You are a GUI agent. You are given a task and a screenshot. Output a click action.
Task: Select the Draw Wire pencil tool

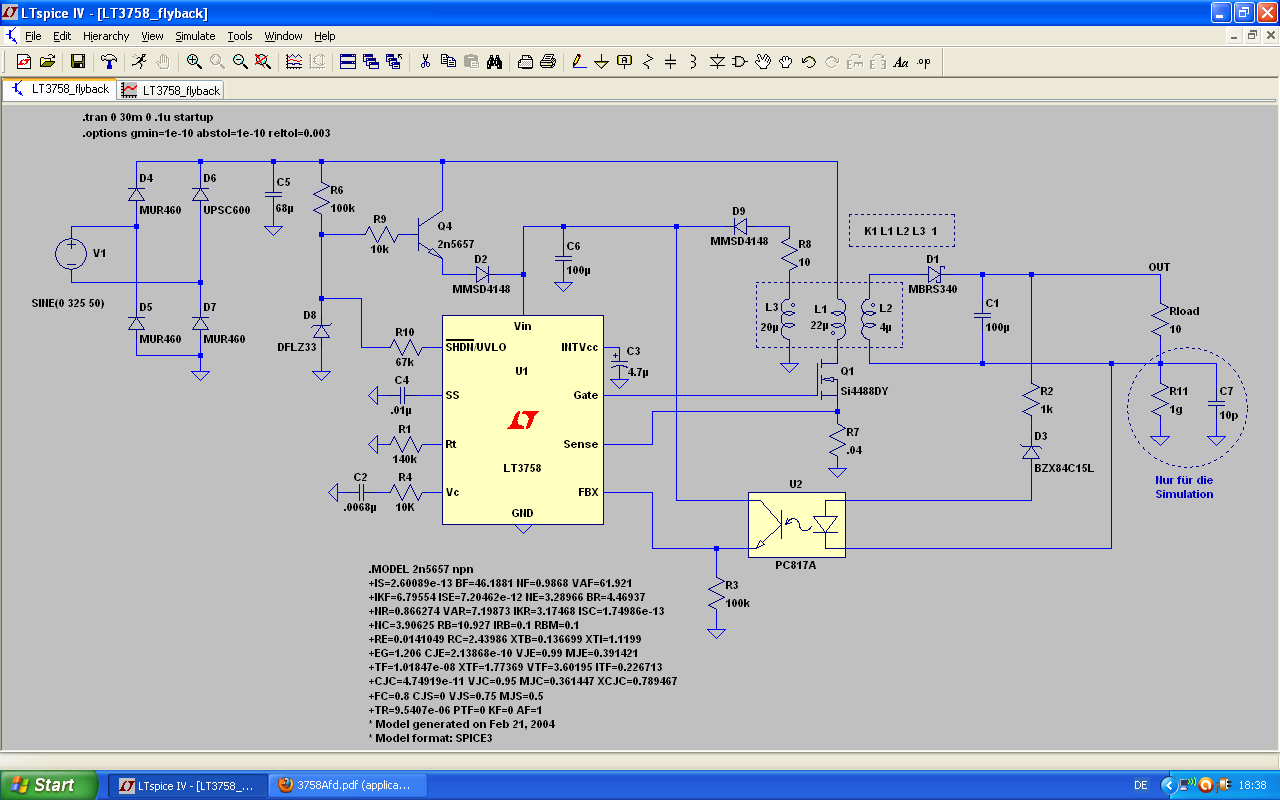pyautogui.click(x=579, y=61)
